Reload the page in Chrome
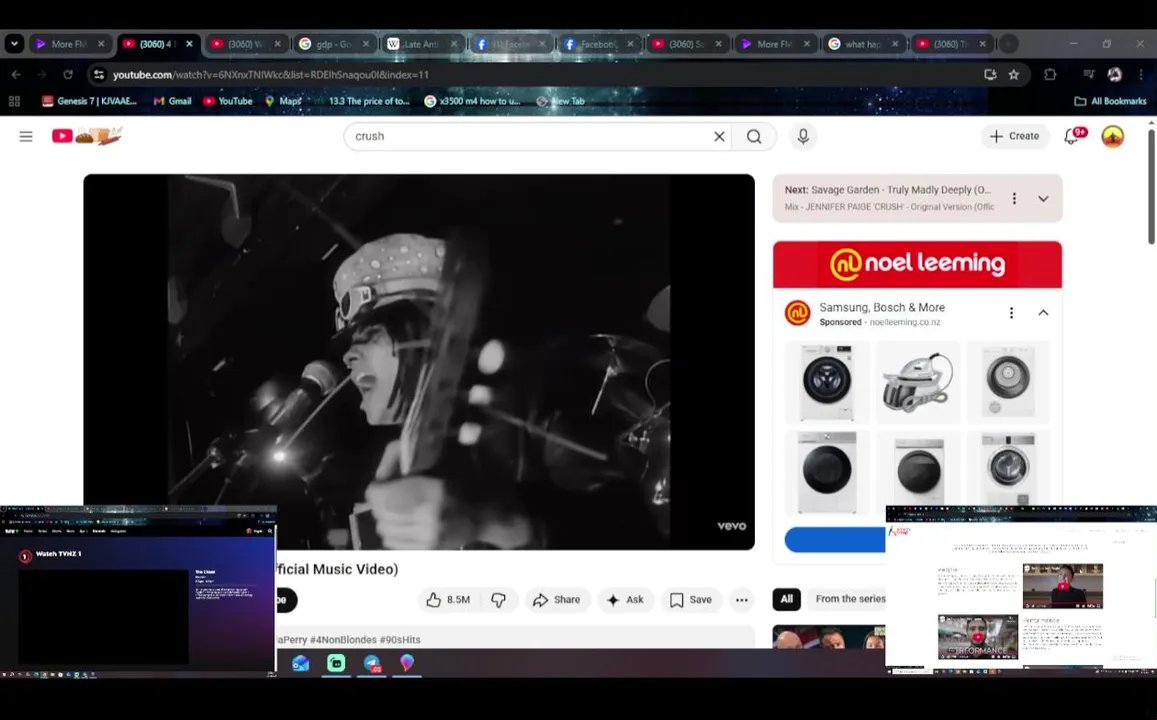Viewport: 1157px width, 720px height. (68, 75)
